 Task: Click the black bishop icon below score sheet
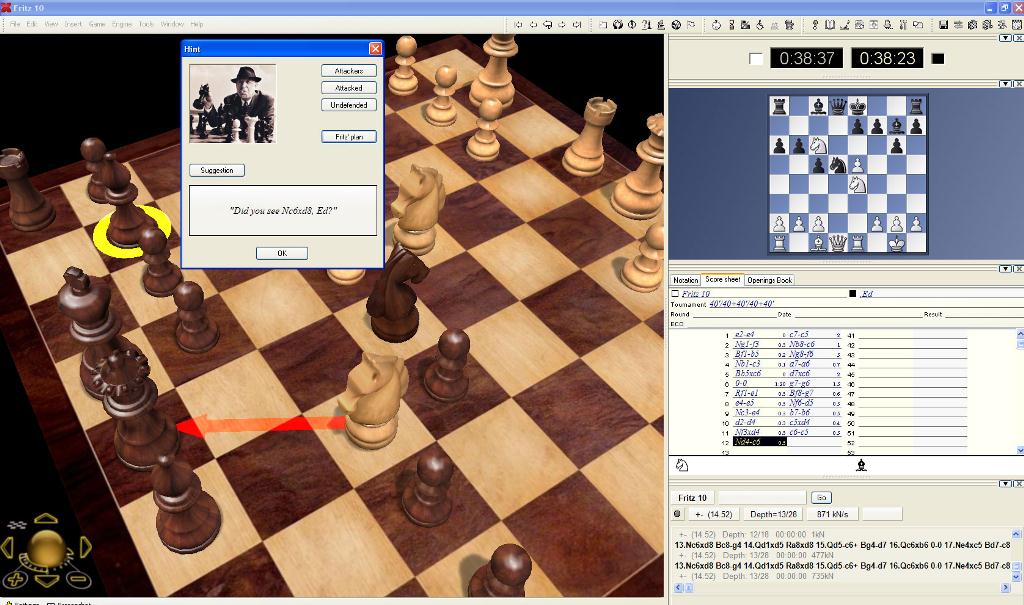(861, 465)
